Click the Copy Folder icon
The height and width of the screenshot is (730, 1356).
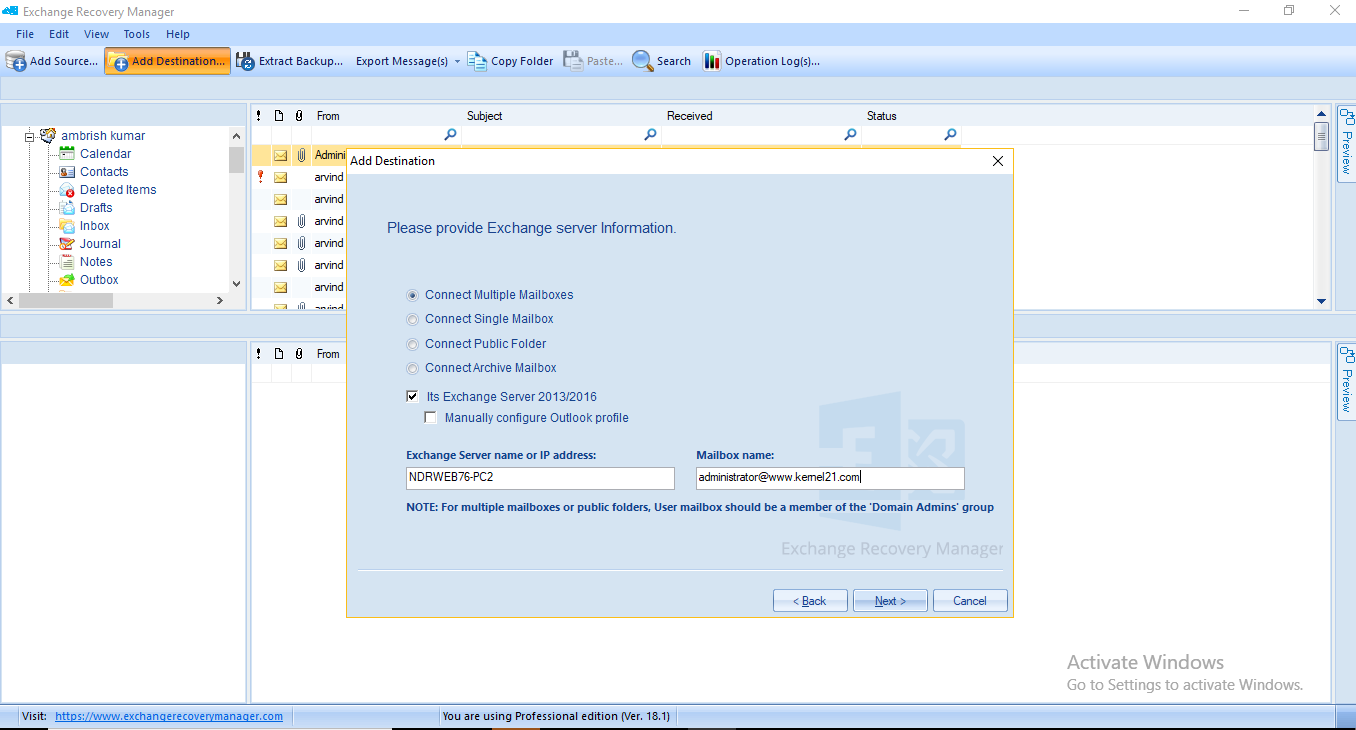477,61
